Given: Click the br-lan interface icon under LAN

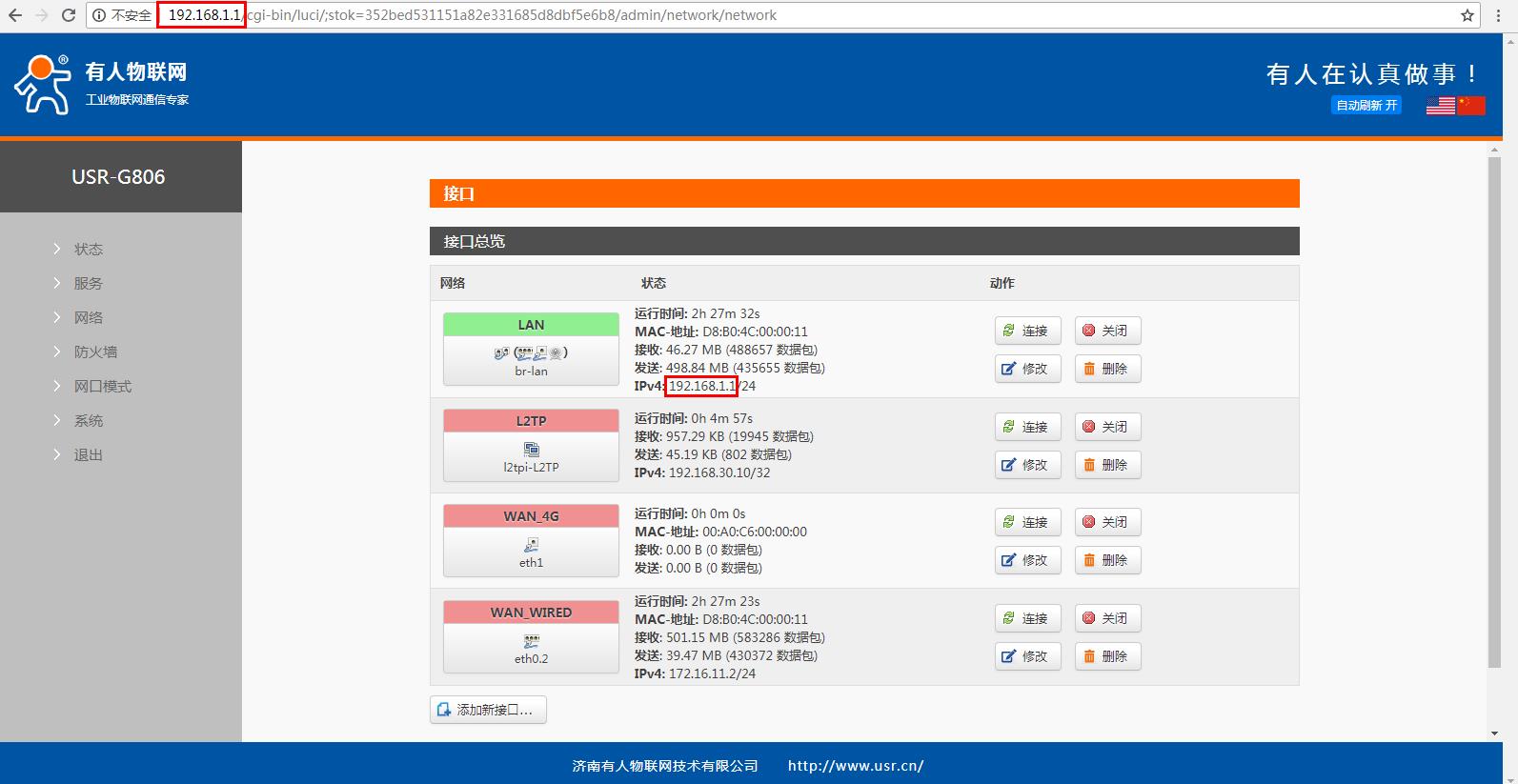Looking at the screenshot, I should click(x=531, y=352).
